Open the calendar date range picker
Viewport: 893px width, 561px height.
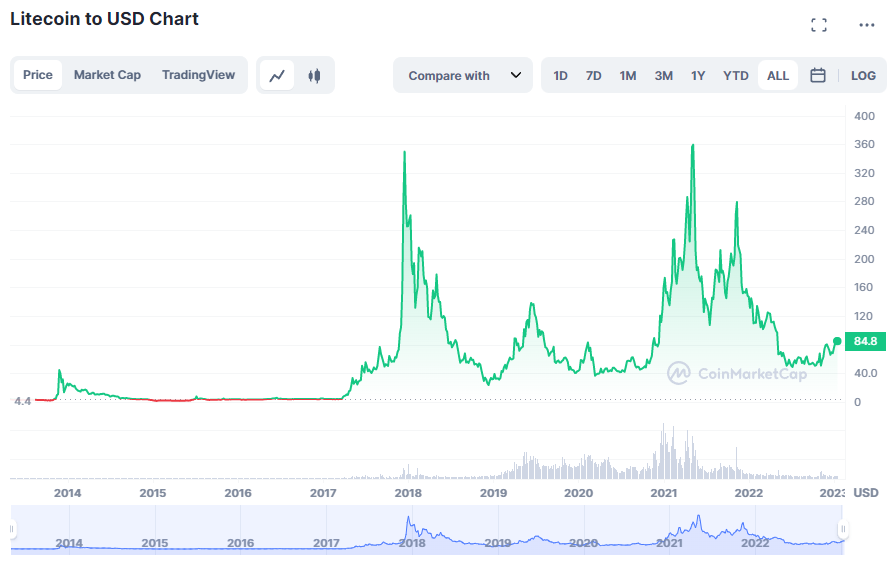tap(817, 75)
